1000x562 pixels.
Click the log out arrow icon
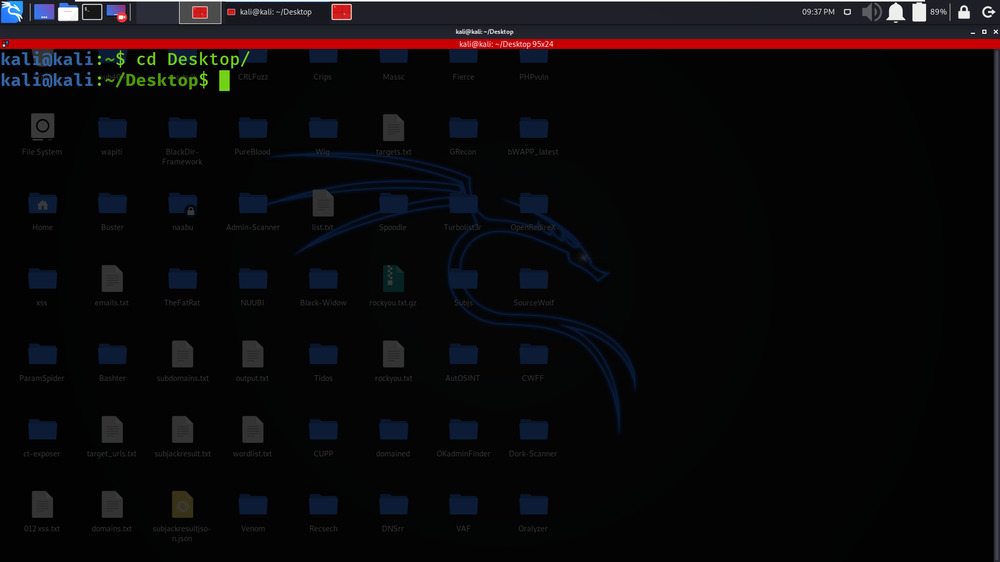[x=988, y=11]
